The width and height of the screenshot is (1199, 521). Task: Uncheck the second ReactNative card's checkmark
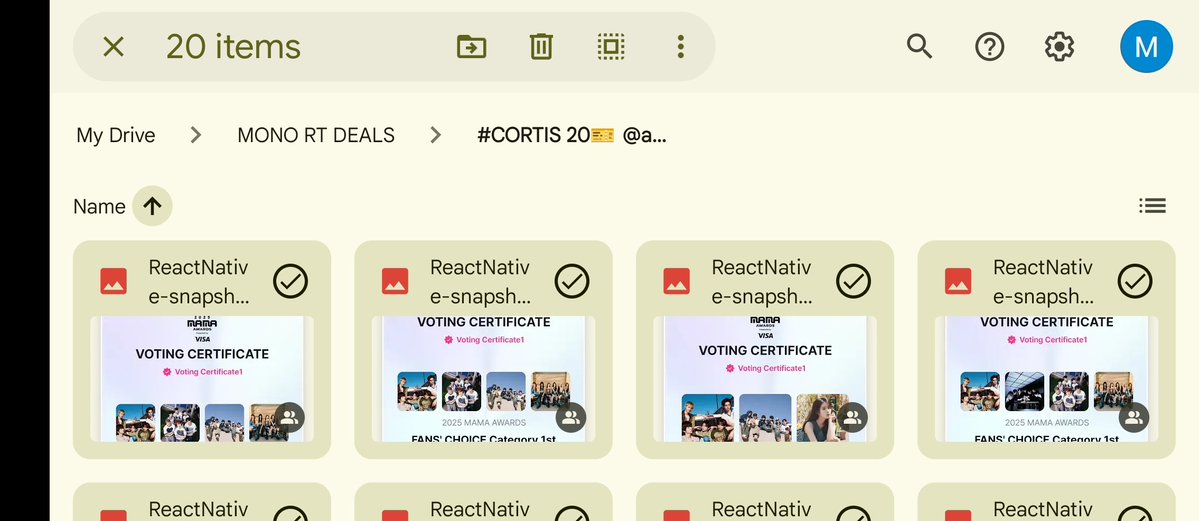point(572,282)
